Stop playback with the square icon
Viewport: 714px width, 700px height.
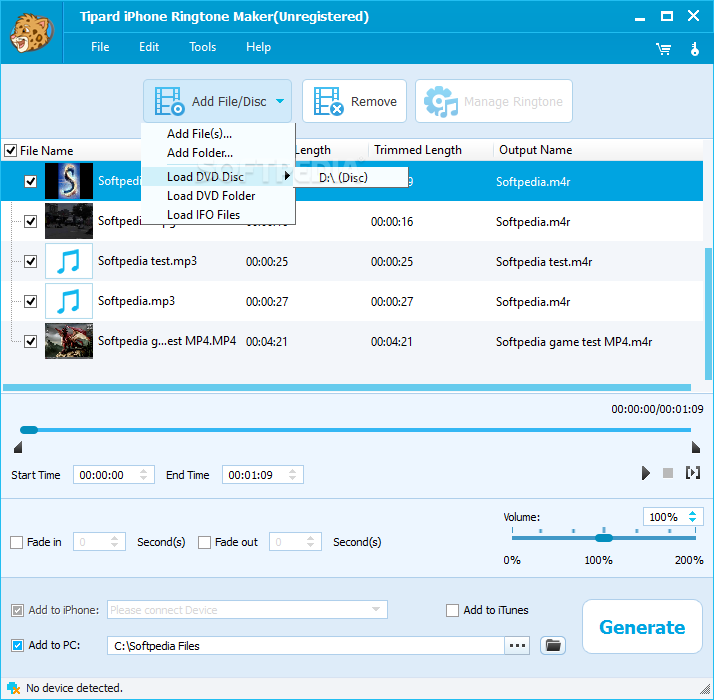pos(668,473)
